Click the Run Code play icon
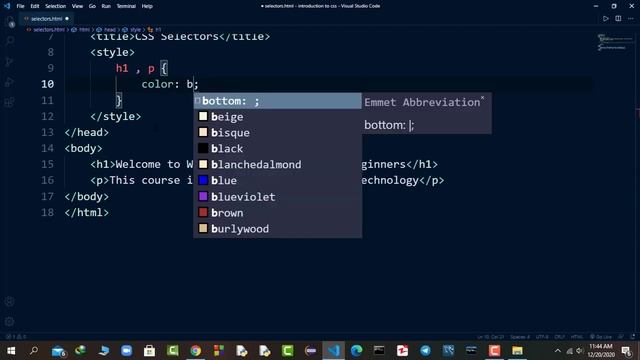Screen dimensions: 640x360 tap(606, 19)
